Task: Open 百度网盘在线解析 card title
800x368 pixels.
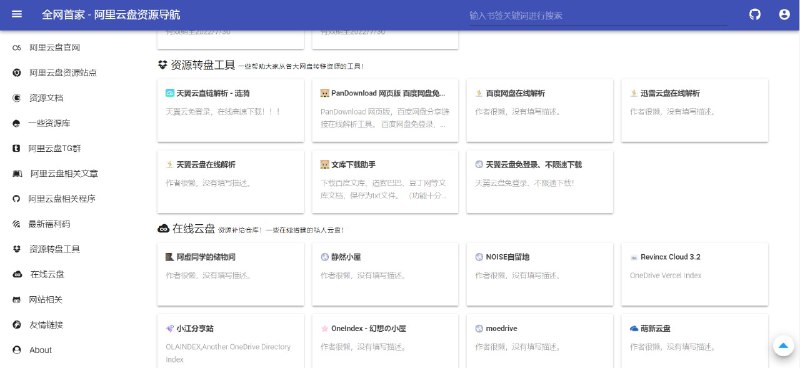Action: point(515,93)
